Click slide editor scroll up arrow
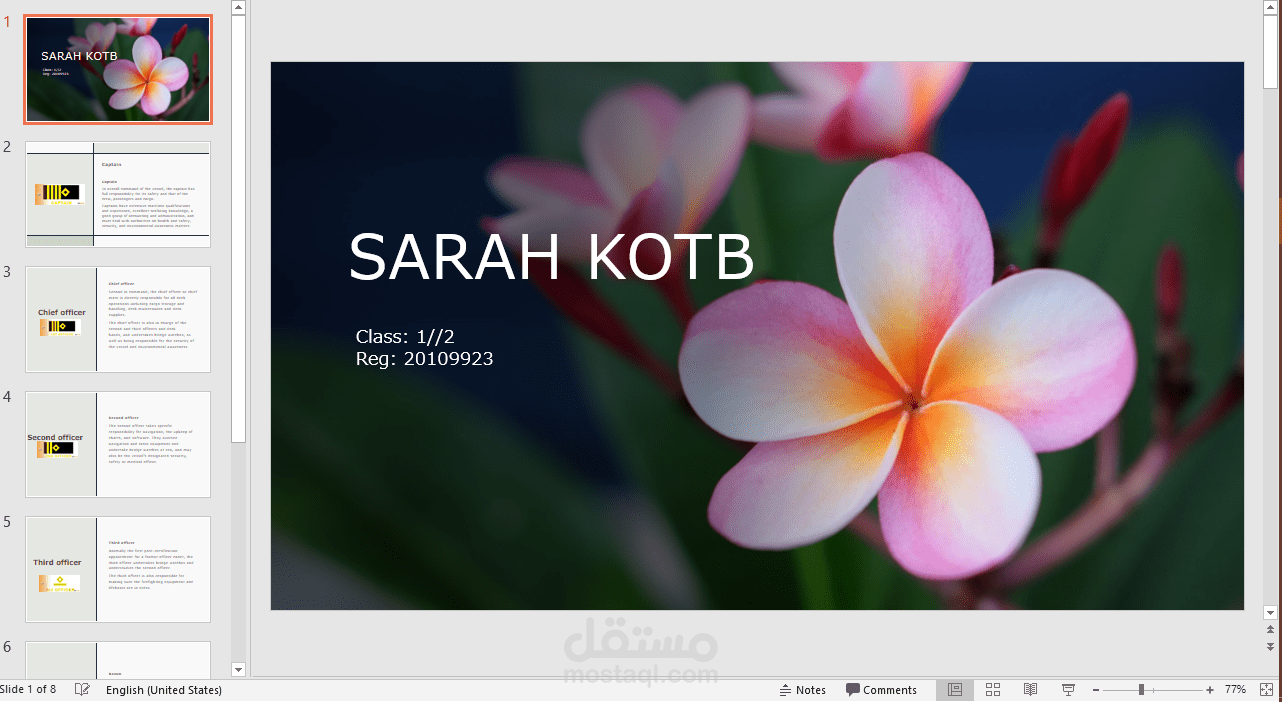The height and width of the screenshot is (702, 1282). click(1271, 7)
